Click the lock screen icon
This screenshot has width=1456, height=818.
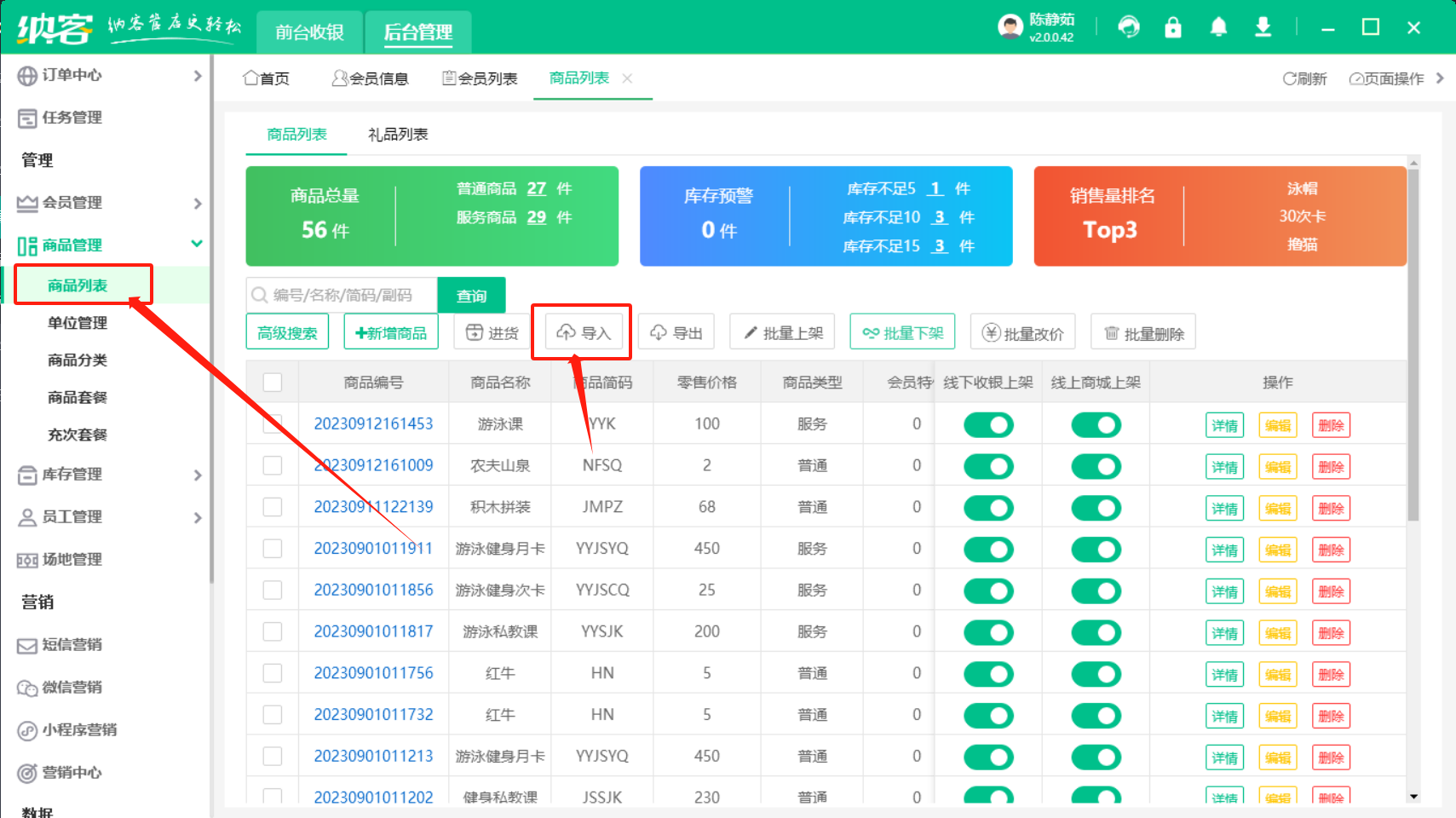click(1173, 27)
